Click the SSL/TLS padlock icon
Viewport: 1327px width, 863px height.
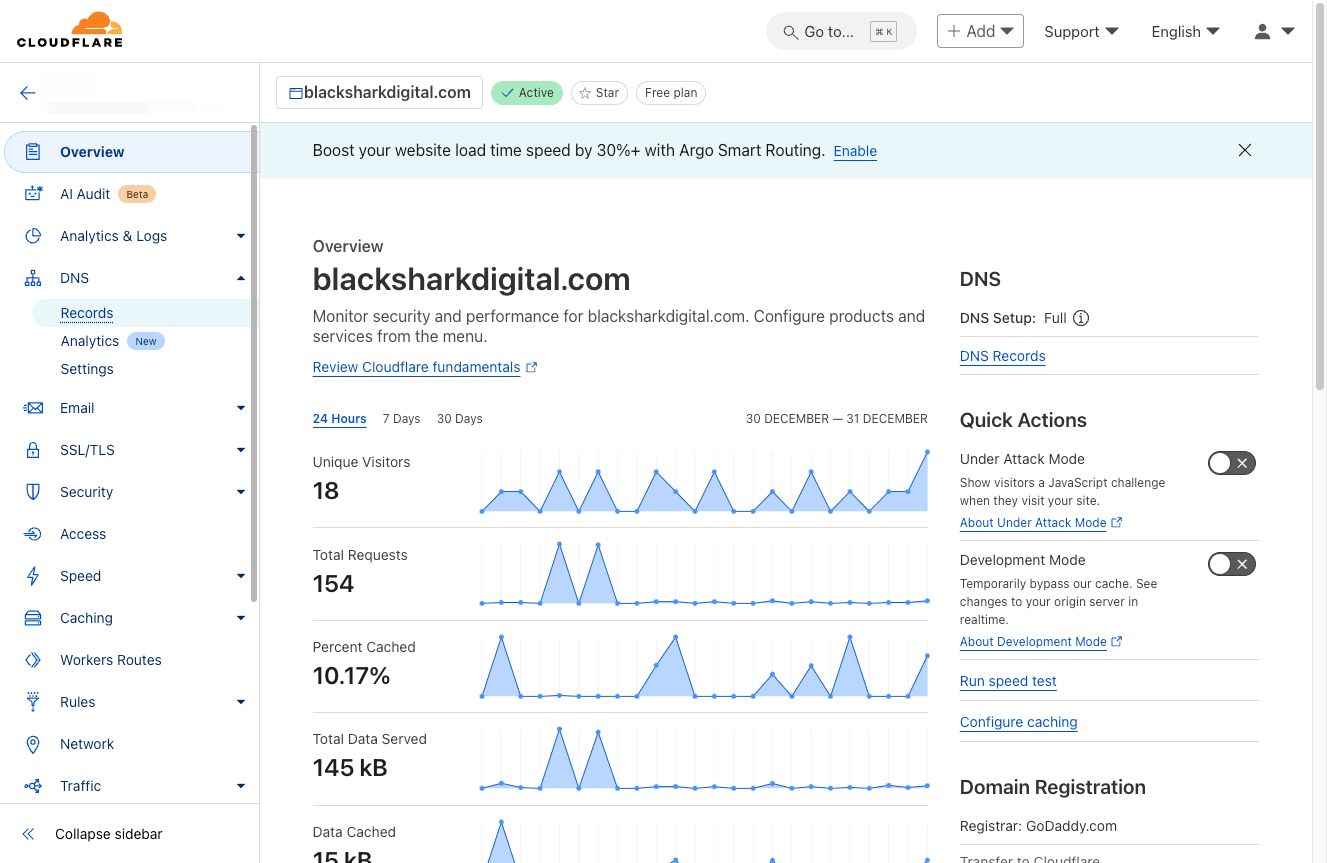click(33, 450)
